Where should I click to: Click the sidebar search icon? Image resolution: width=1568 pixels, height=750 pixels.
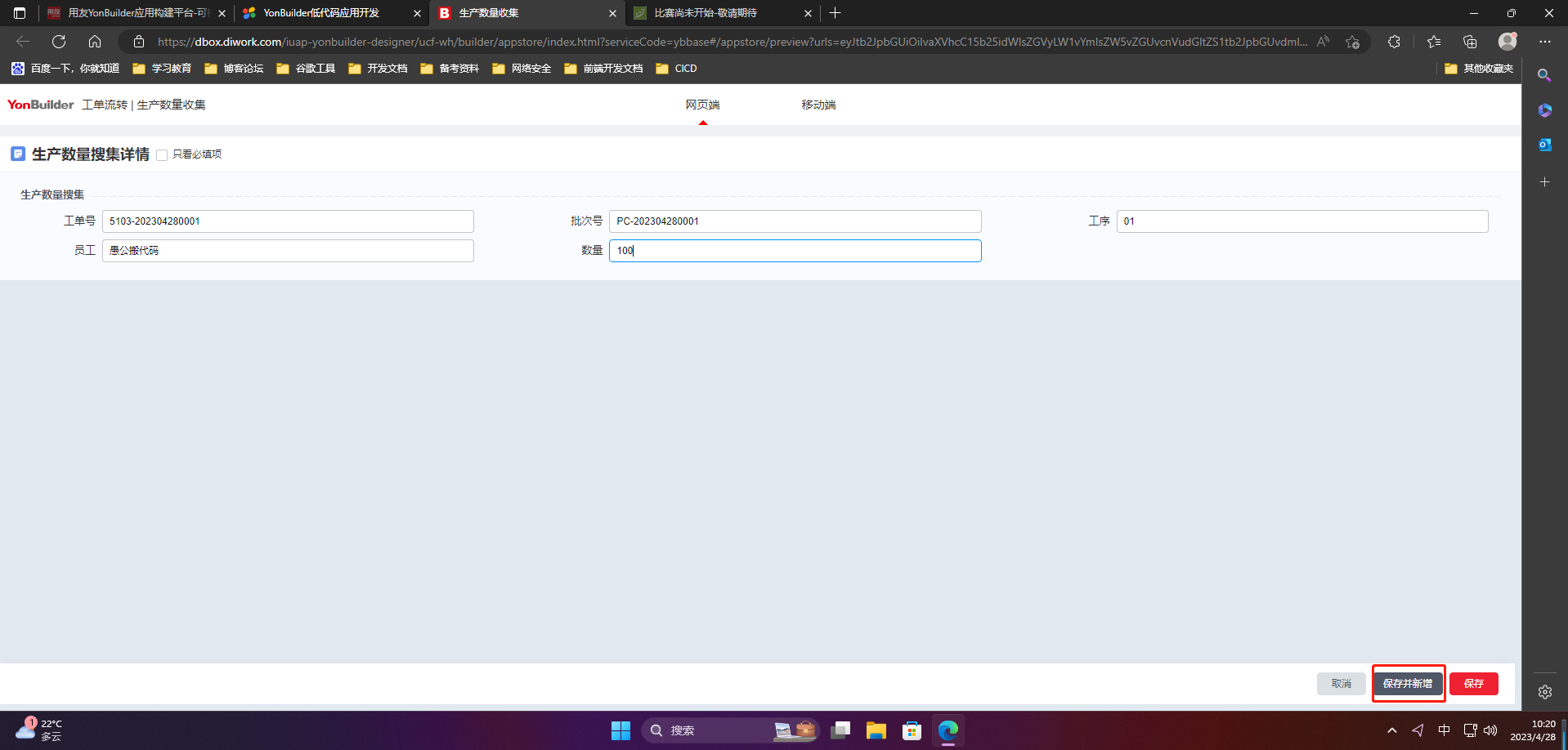click(1544, 75)
